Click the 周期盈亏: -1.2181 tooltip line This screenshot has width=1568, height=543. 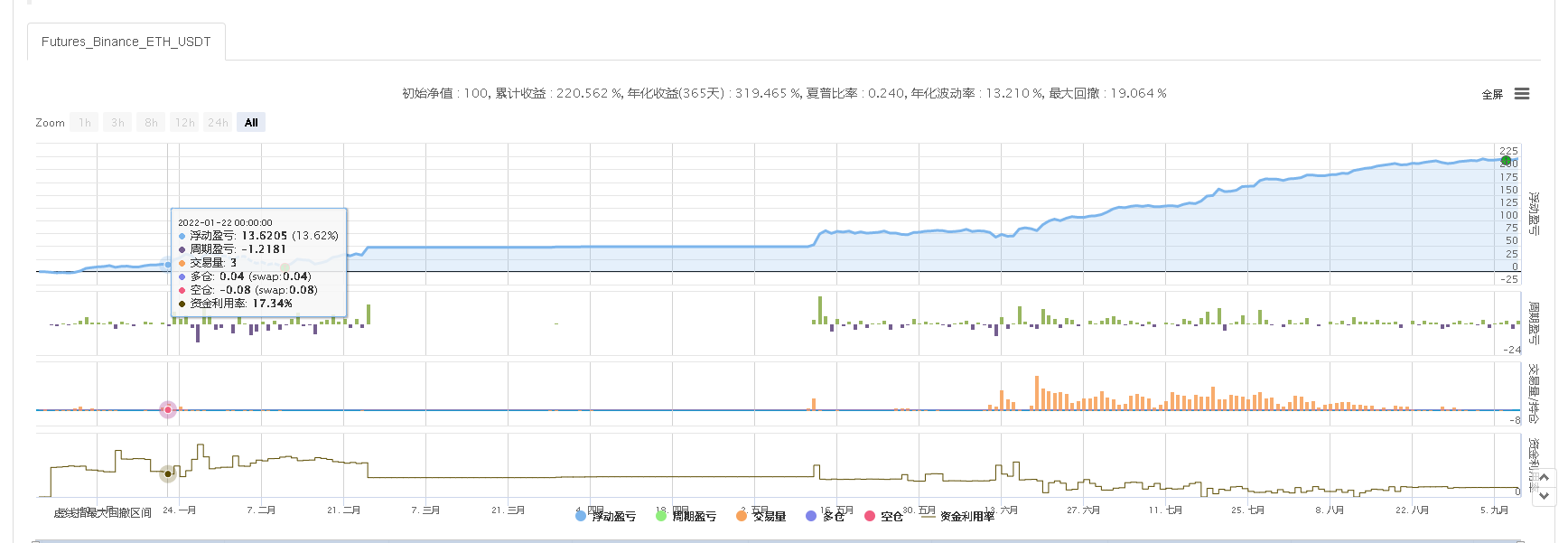click(x=232, y=249)
